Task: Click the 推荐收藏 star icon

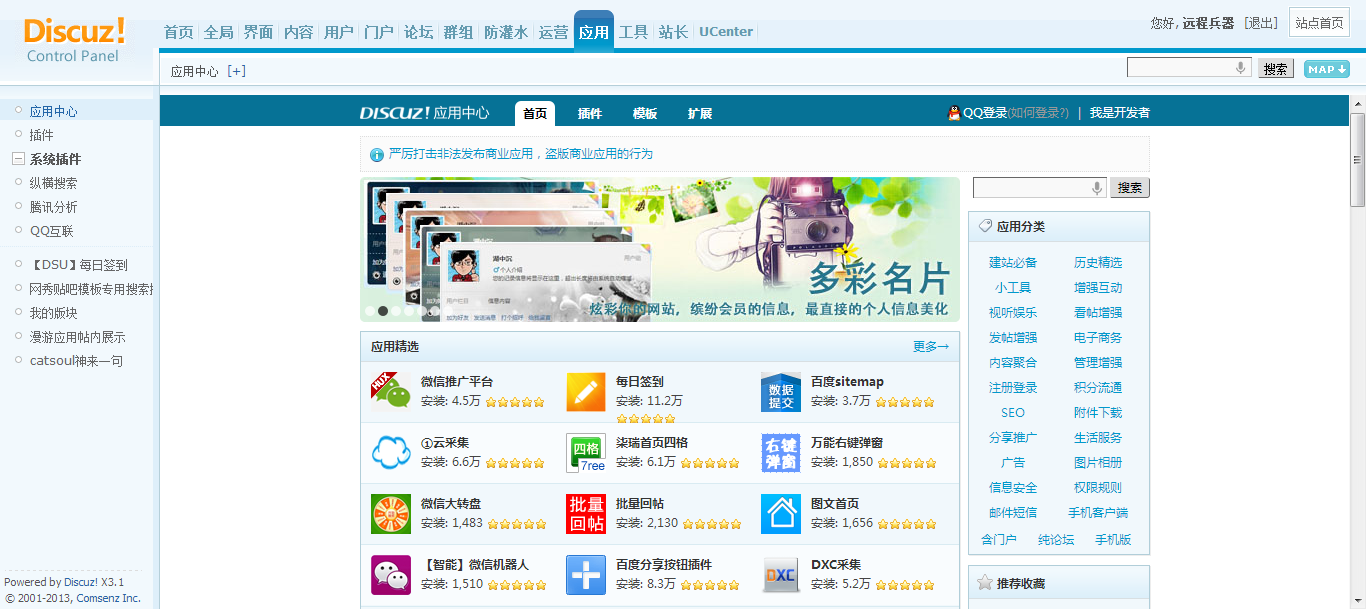Action: pos(985,582)
